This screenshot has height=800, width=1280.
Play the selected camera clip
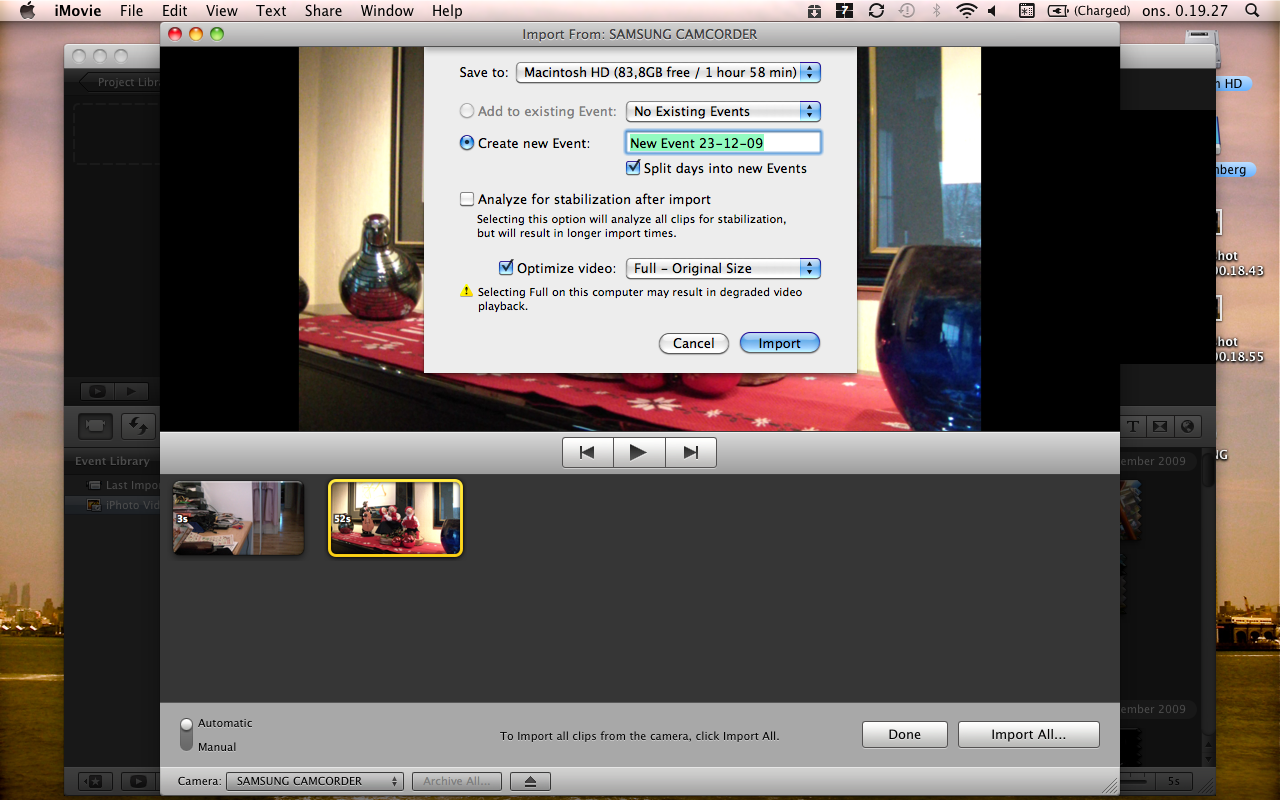(x=639, y=453)
